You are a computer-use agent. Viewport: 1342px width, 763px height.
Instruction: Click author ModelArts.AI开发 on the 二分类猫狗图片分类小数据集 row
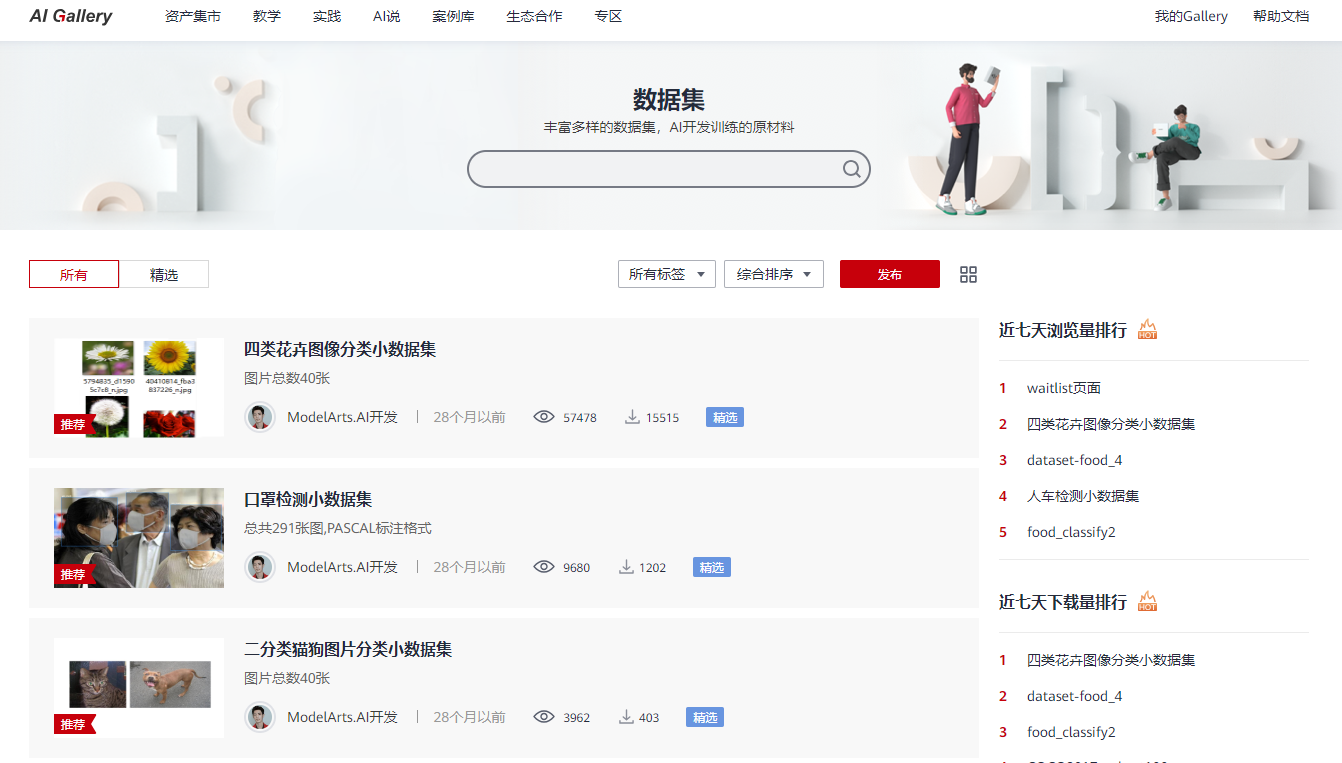(x=342, y=717)
